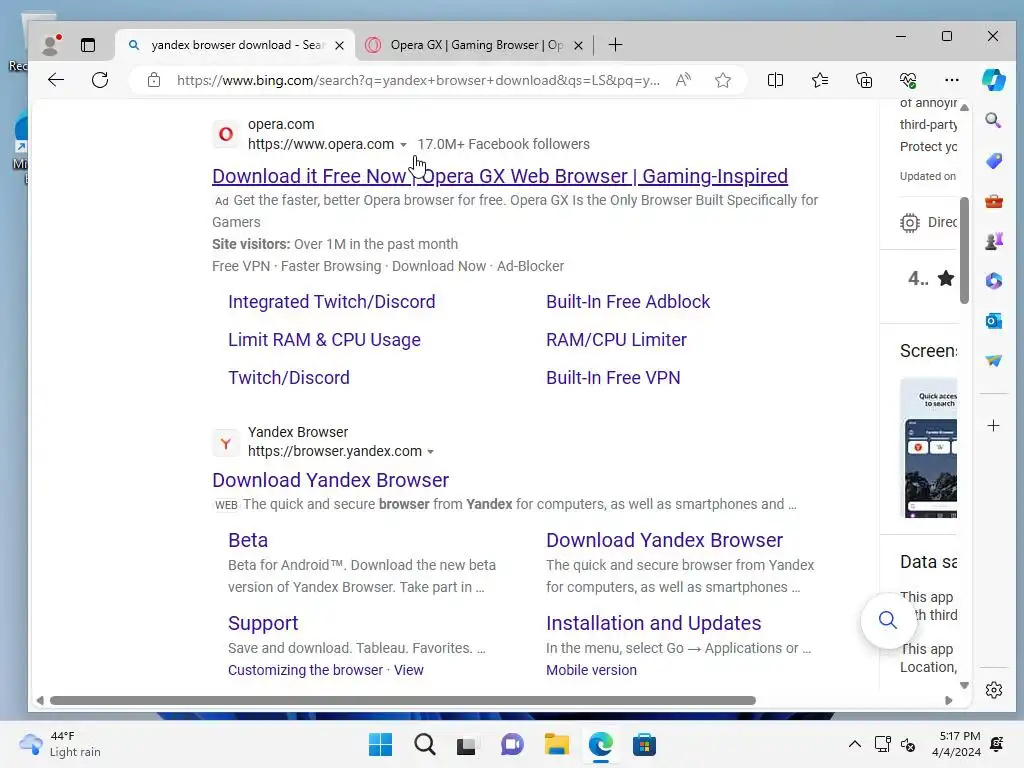The height and width of the screenshot is (768, 1024).
Task: Click the Yandex Browser favicon
Action: [225, 443]
